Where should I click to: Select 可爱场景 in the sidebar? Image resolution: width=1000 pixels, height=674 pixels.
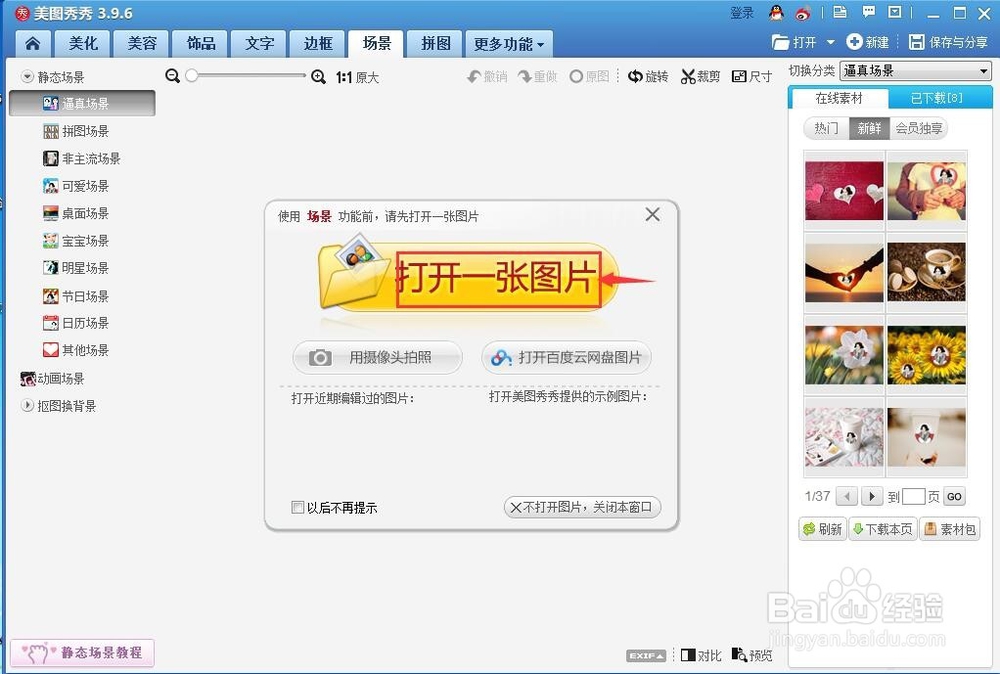(x=76, y=186)
